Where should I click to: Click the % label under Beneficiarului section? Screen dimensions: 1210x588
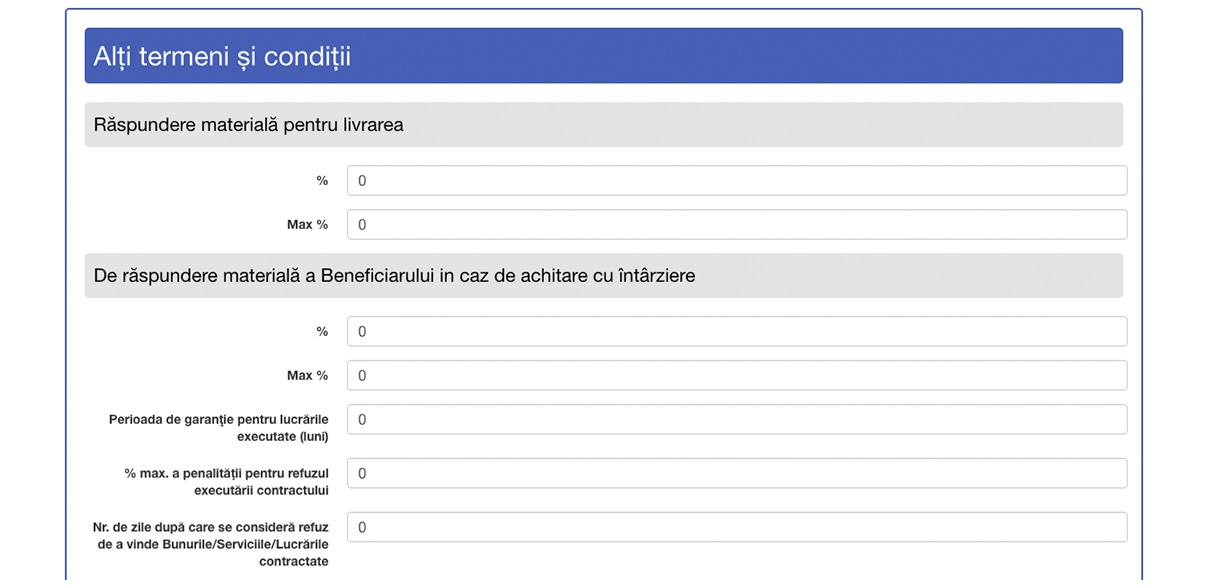pyautogui.click(x=322, y=332)
